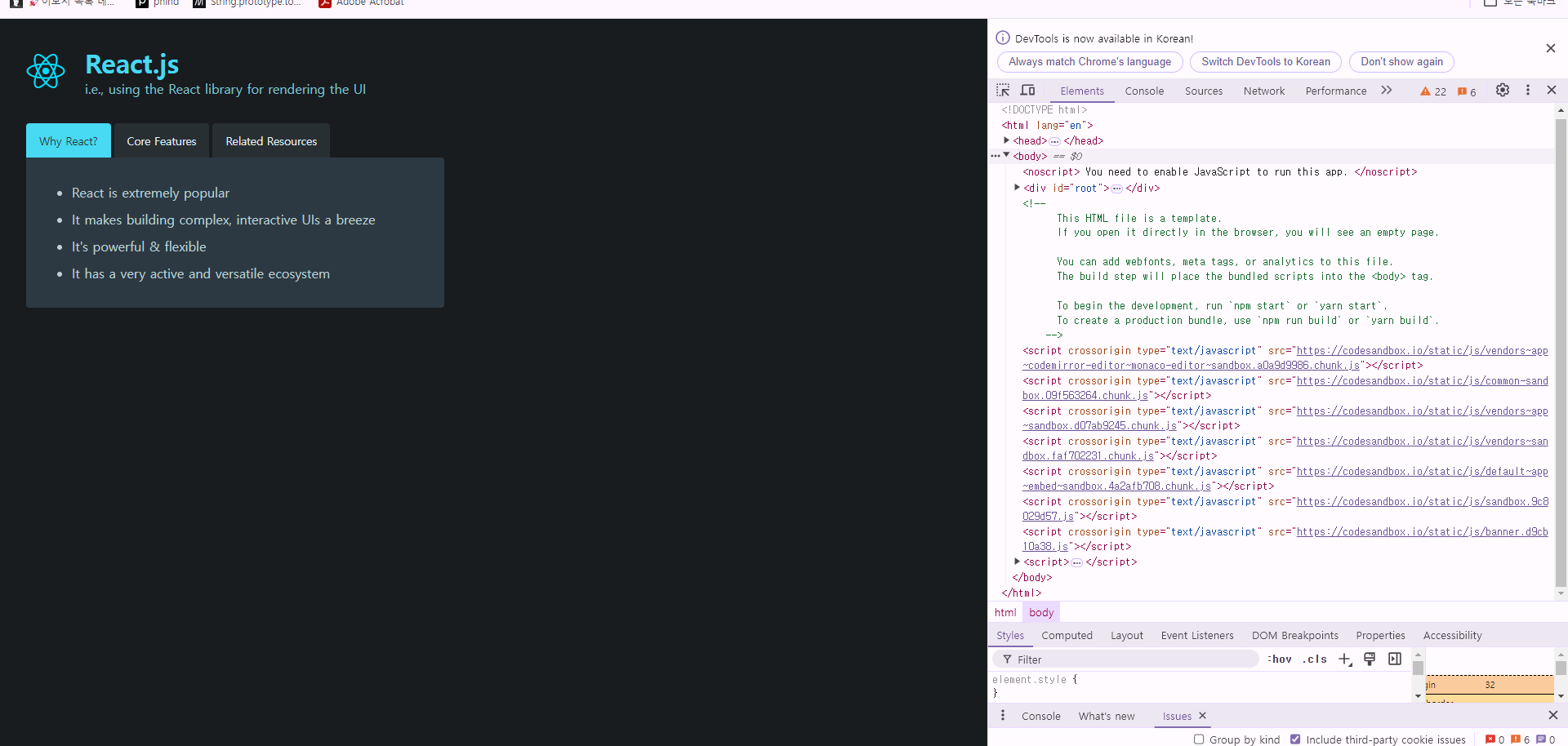The image size is (1568, 746).
Task: Select the Related Resources tab
Action: (x=271, y=141)
